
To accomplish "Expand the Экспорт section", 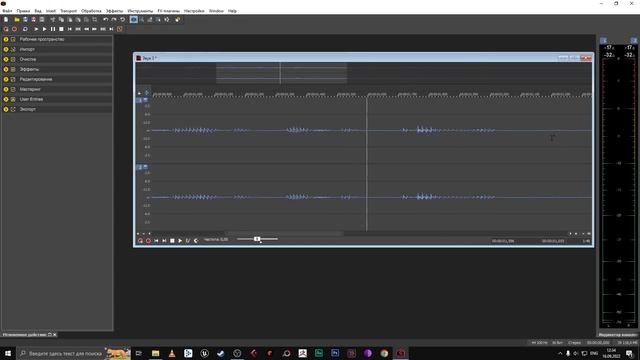I will [x=6, y=109].
